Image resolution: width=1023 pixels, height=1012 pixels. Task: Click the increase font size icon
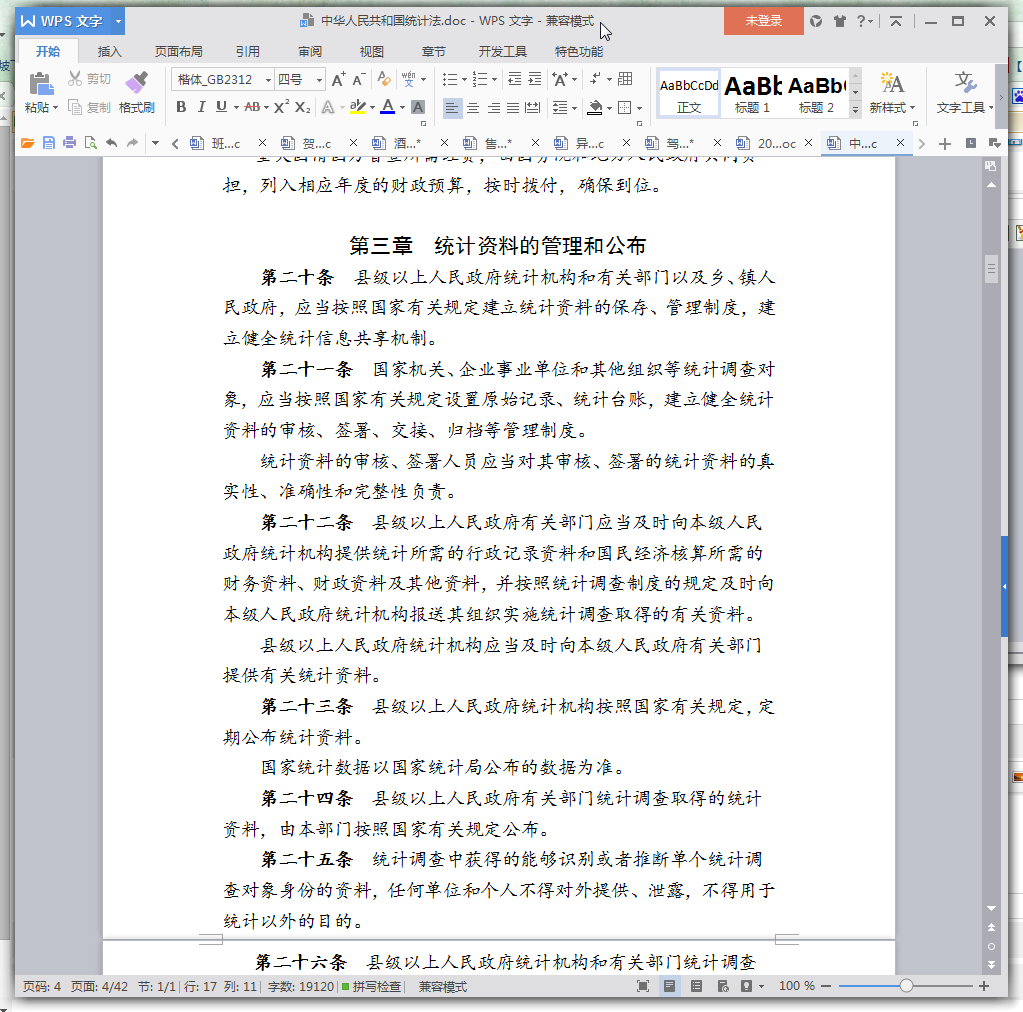point(338,79)
